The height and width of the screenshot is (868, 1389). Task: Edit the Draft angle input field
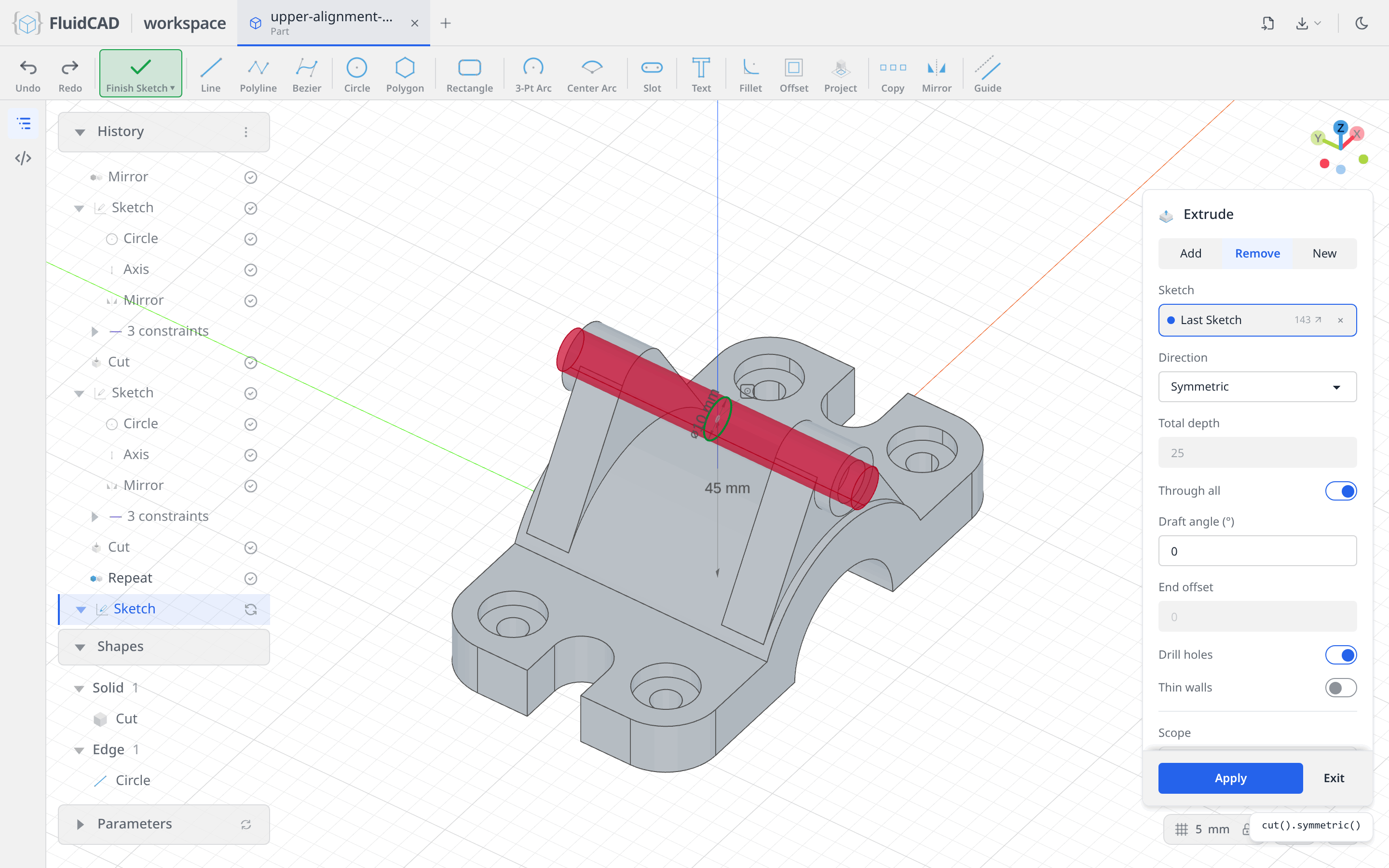(1257, 551)
